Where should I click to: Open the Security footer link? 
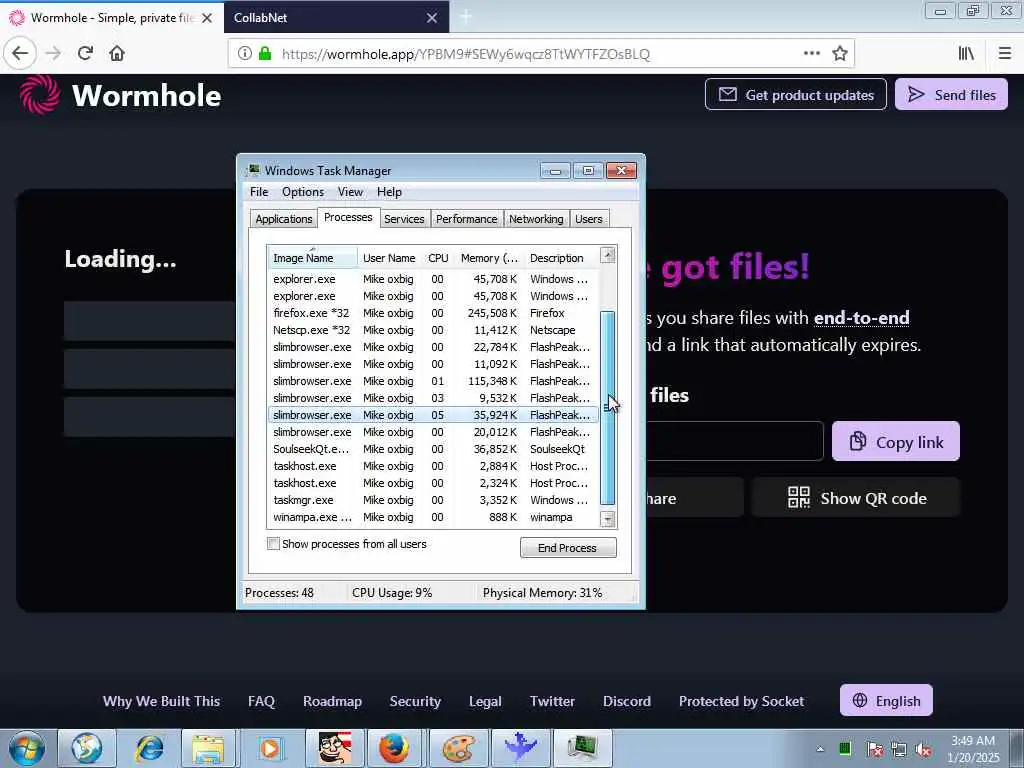(x=415, y=701)
